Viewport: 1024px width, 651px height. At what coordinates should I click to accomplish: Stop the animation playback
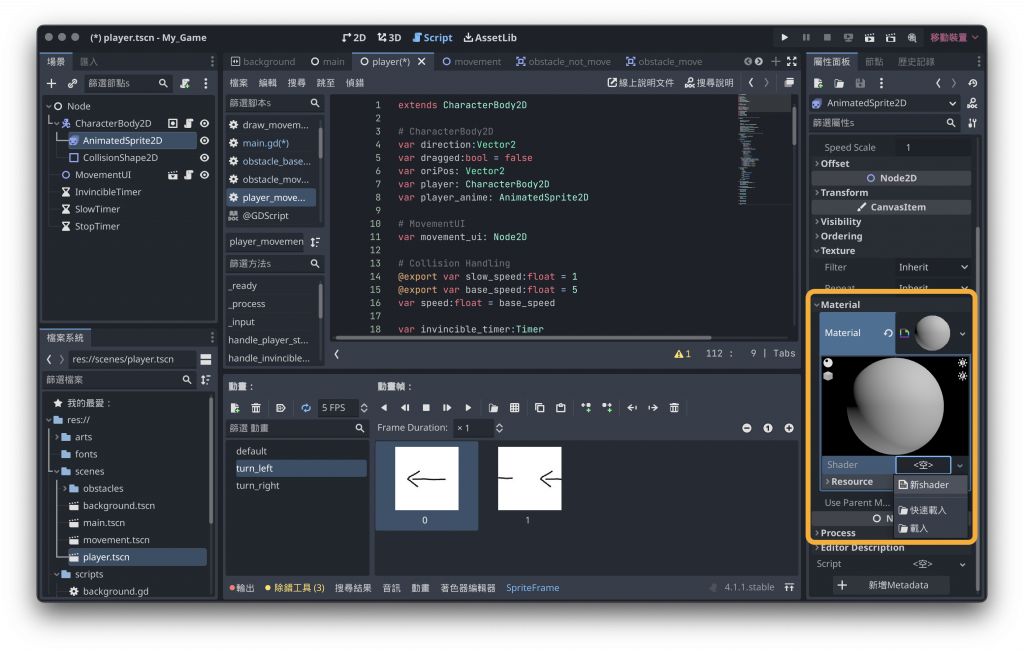426,407
